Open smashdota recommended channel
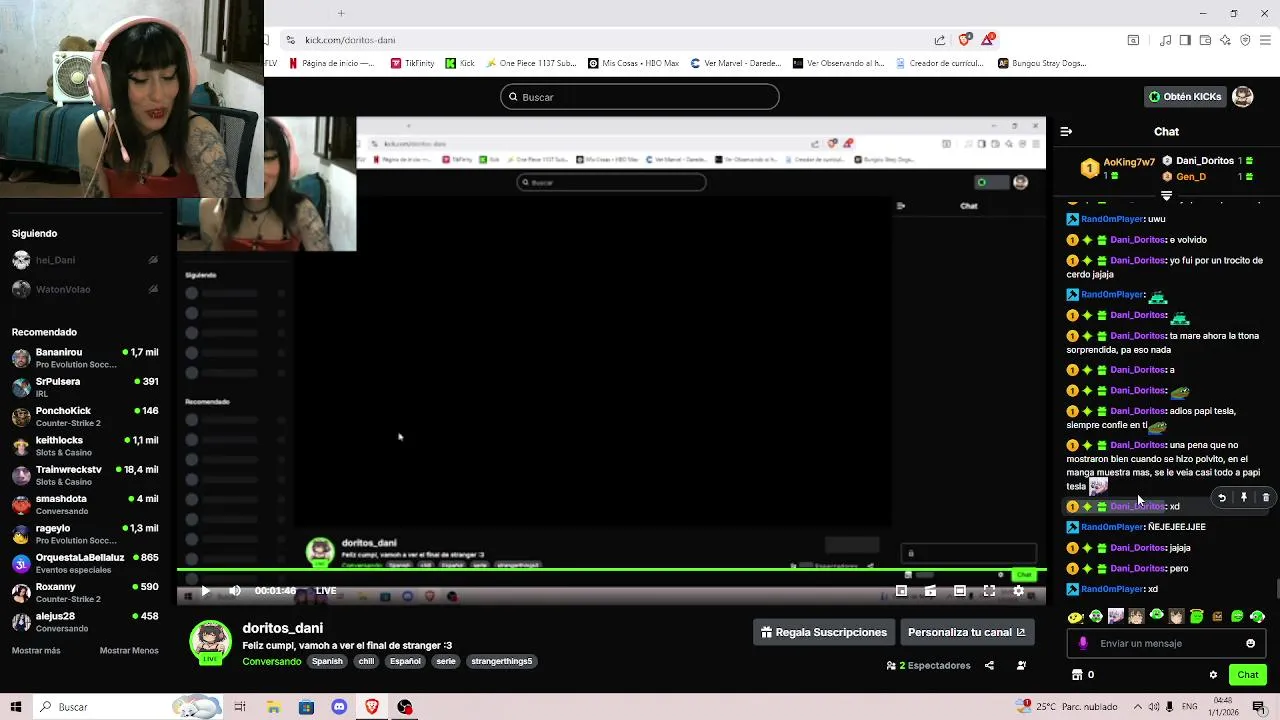The width and height of the screenshot is (1280, 720). coord(85,504)
